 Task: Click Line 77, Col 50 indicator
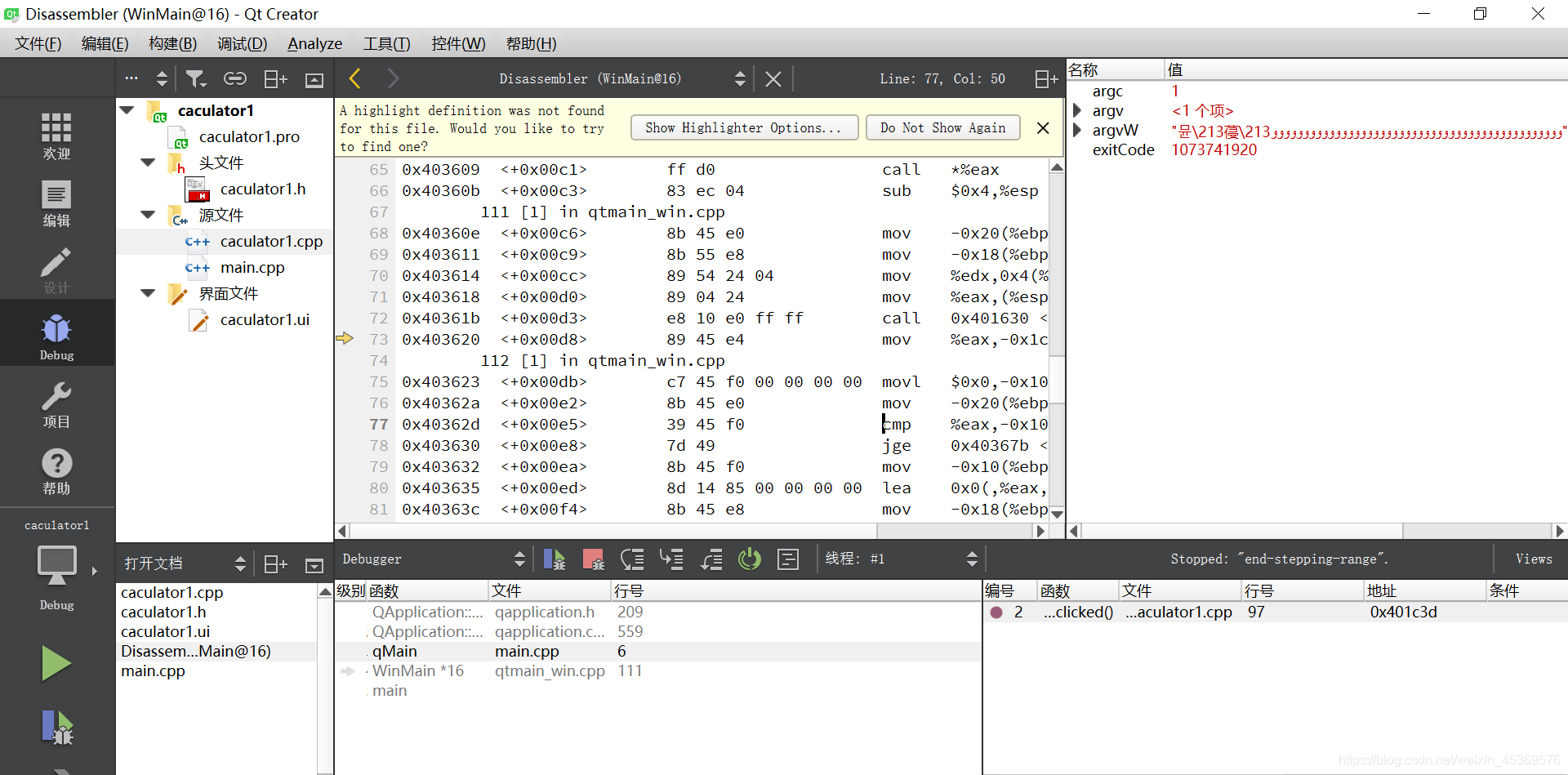(x=942, y=78)
